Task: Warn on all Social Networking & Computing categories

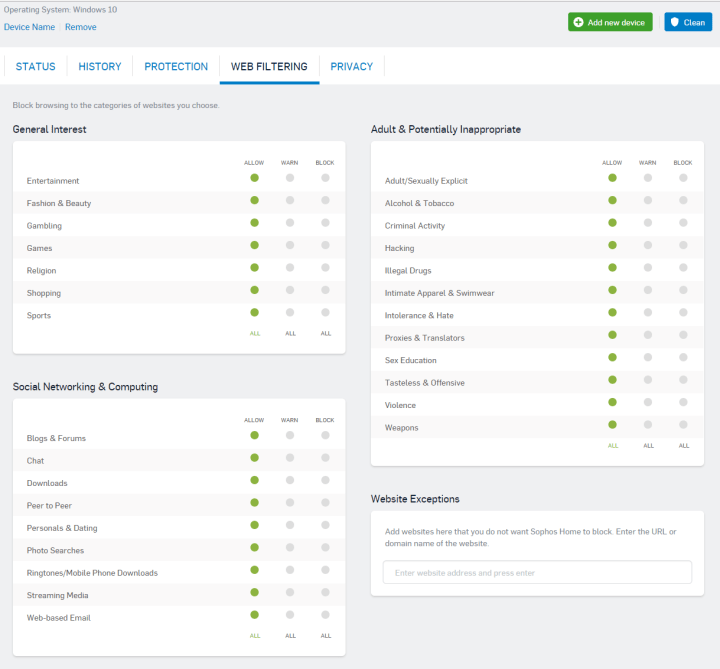Action: [x=290, y=636]
